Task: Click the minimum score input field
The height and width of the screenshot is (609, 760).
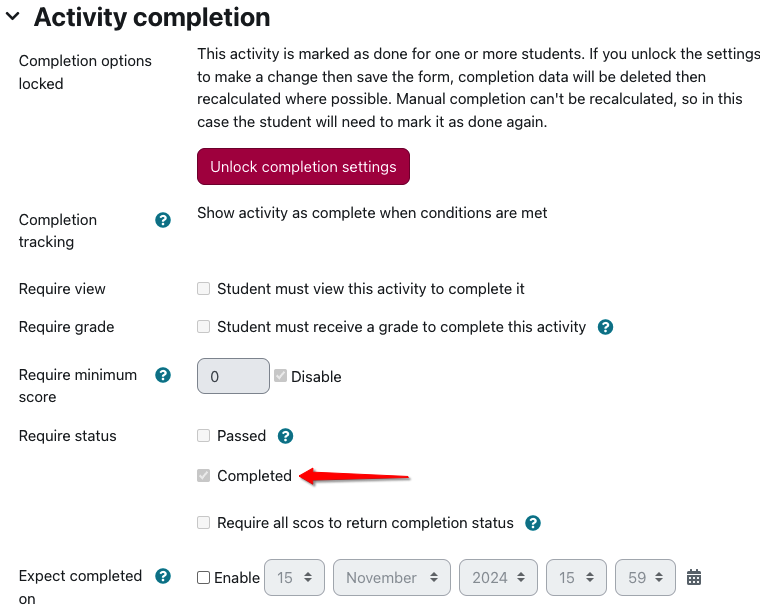Action: click(x=233, y=376)
